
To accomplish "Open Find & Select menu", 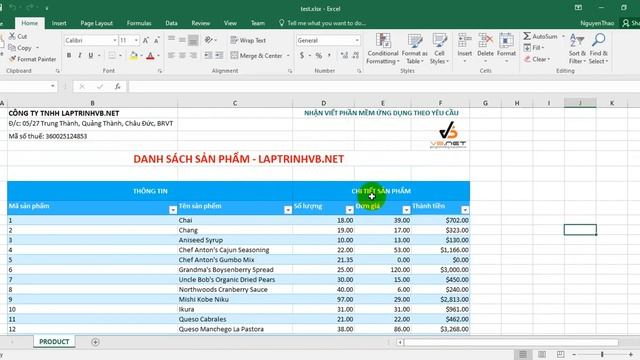I will coord(598,49).
